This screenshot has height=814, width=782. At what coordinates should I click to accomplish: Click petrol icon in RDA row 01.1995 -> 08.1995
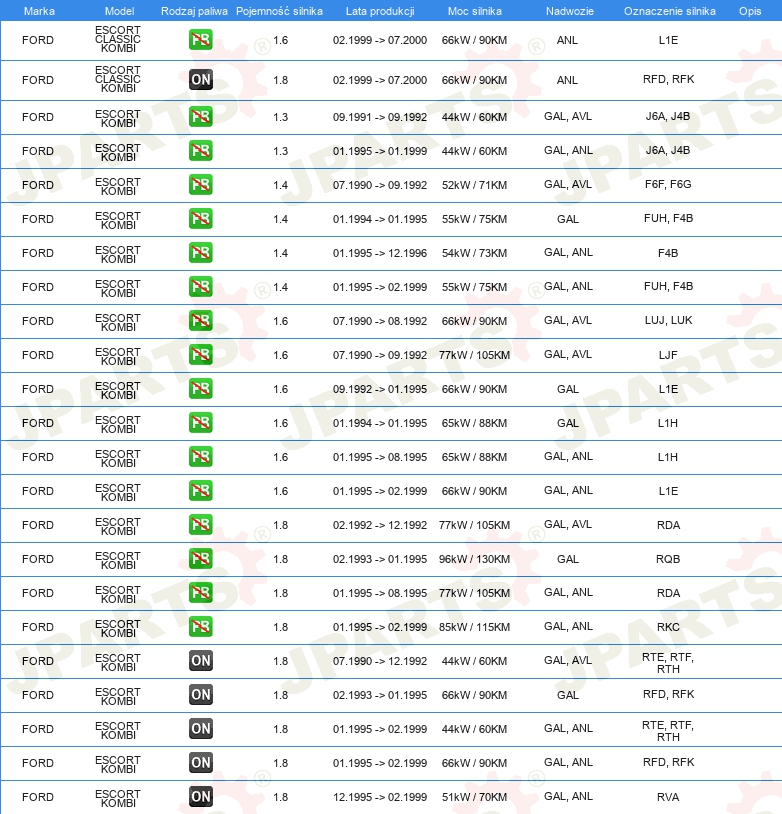[200, 593]
